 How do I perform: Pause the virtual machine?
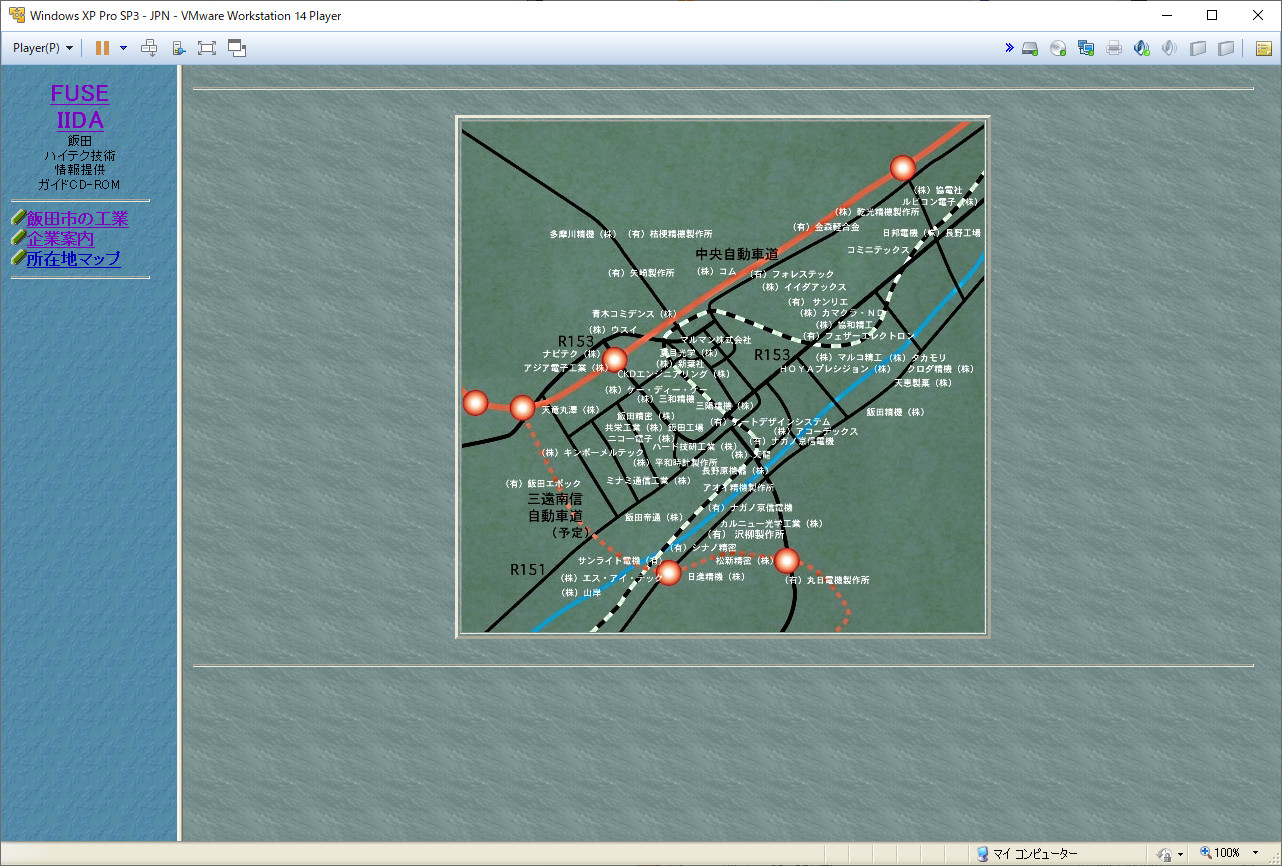pyautogui.click(x=102, y=48)
